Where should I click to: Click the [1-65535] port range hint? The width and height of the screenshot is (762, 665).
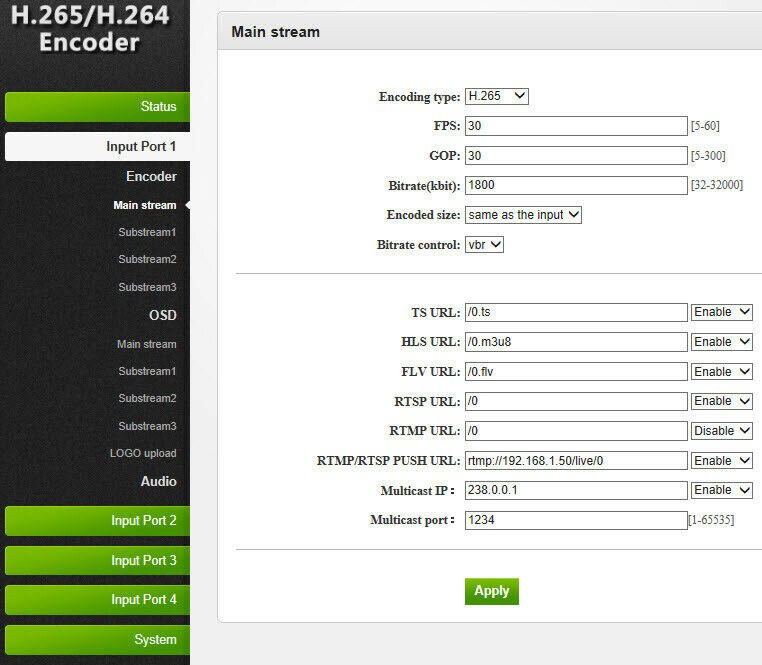coord(711,520)
